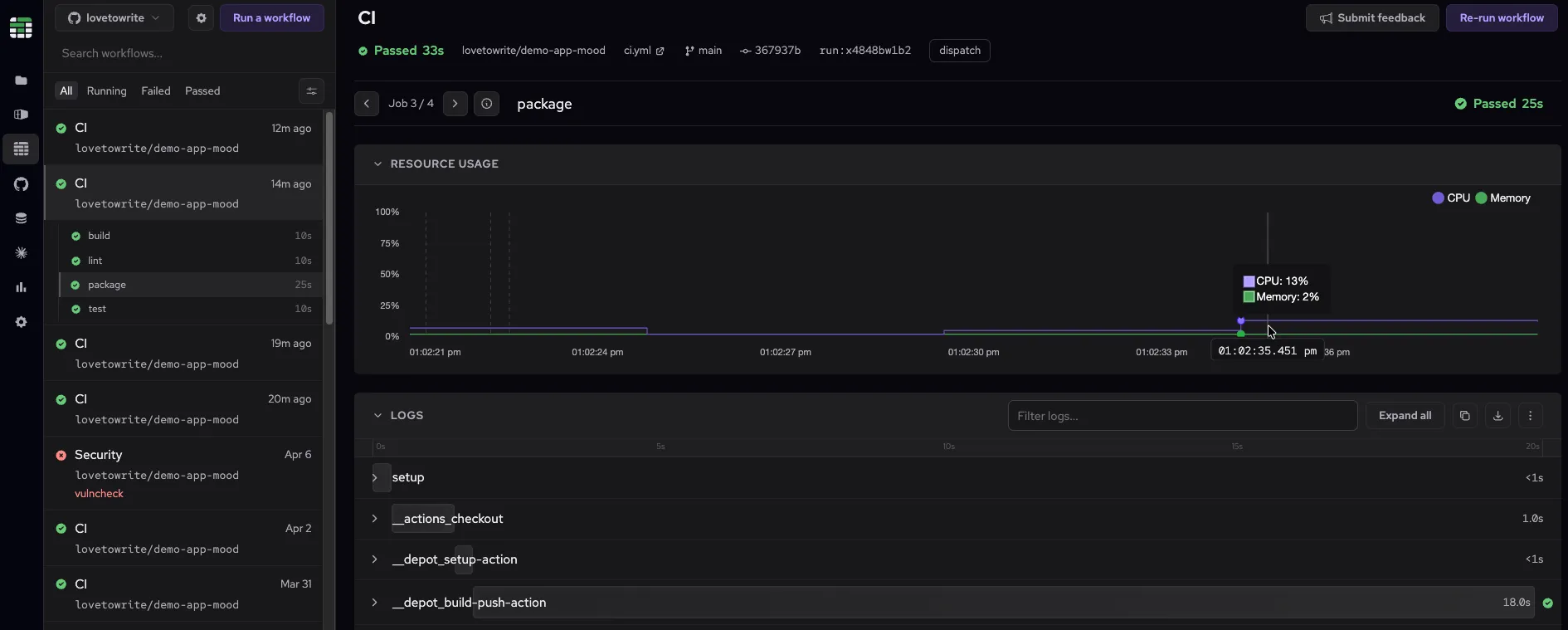The image size is (1568, 630).
Task: Click the workflow list scrollbar
Action: [x=329, y=217]
